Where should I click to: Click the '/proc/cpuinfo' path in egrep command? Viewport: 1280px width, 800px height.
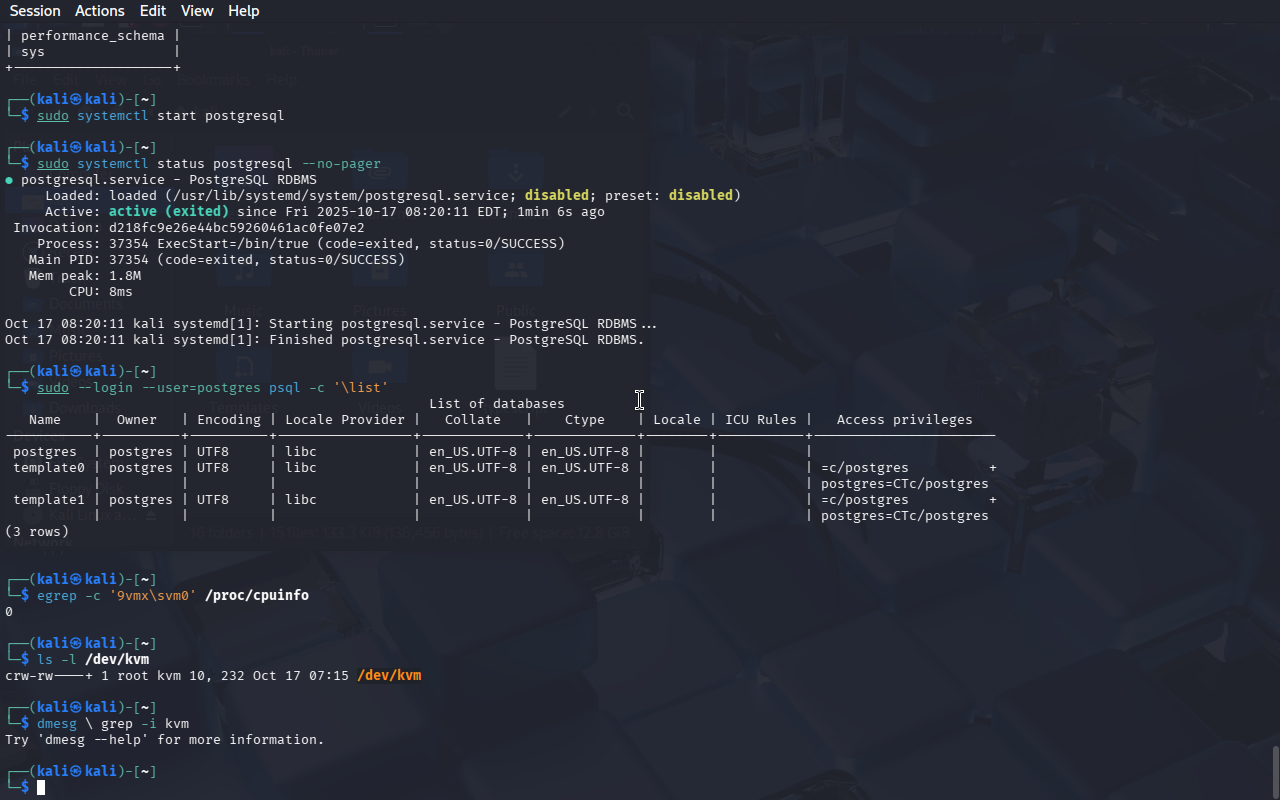[x=256, y=596]
